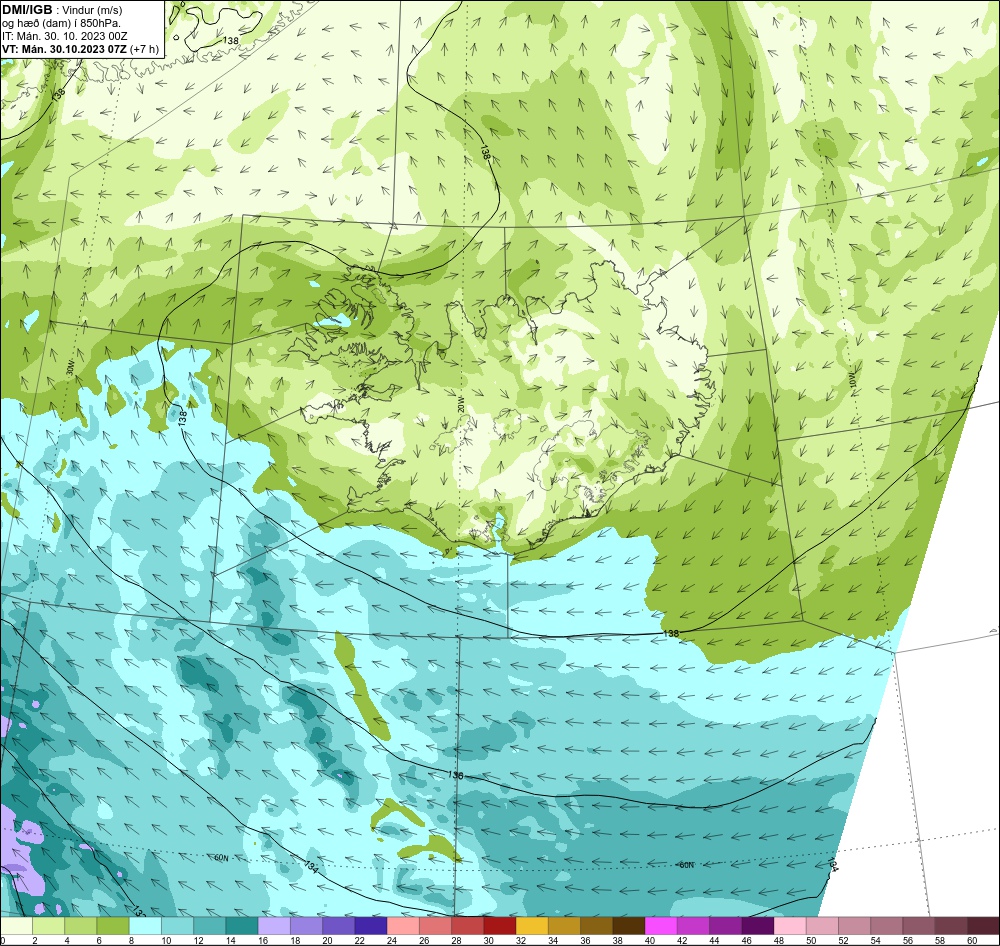Click the legend value '60'
The height and width of the screenshot is (946, 1000).
pos(971,940)
